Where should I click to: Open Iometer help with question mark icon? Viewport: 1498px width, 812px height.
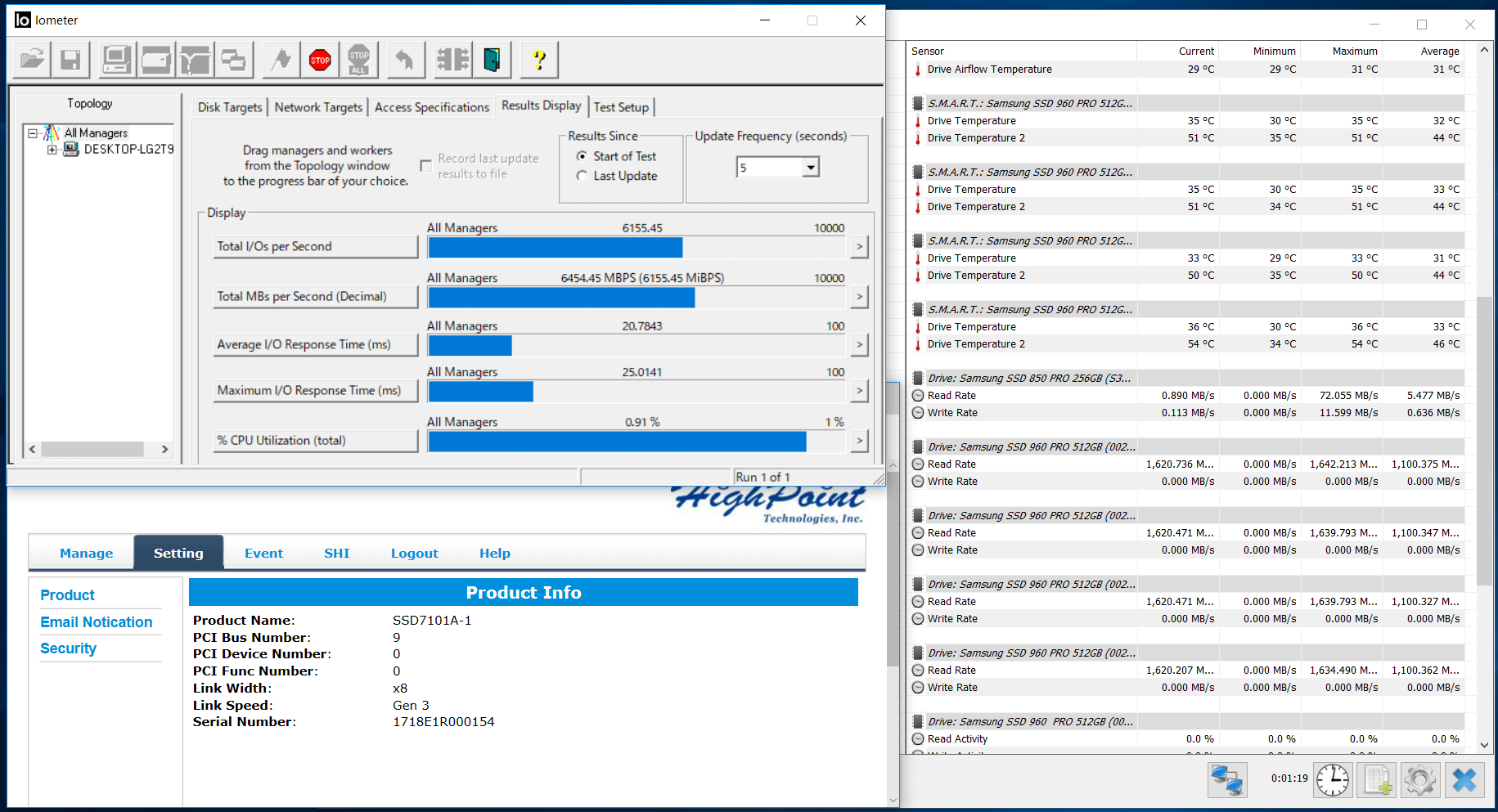point(538,60)
